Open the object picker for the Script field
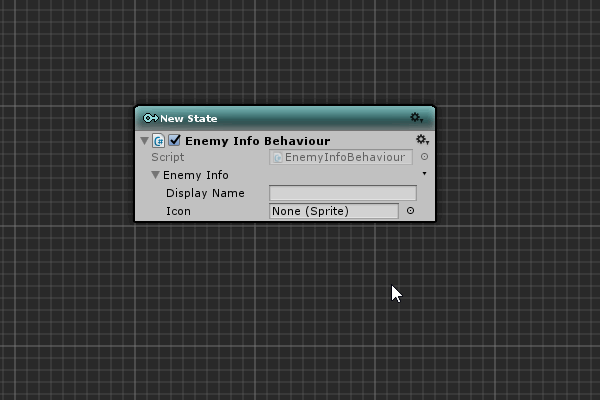This screenshot has height=400, width=600. (x=424, y=157)
